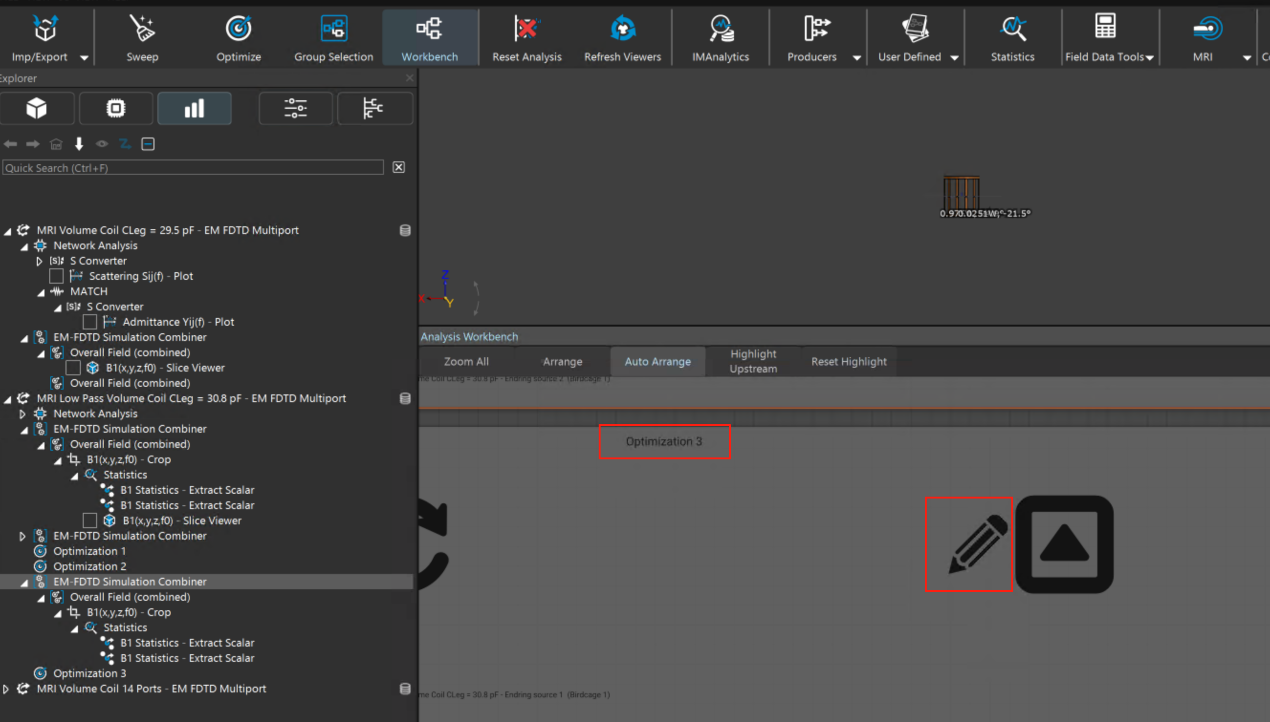Expand the MRI Volume Coil 14 Ports node
The height and width of the screenshot is (722, 1270).
coord(7,689)
